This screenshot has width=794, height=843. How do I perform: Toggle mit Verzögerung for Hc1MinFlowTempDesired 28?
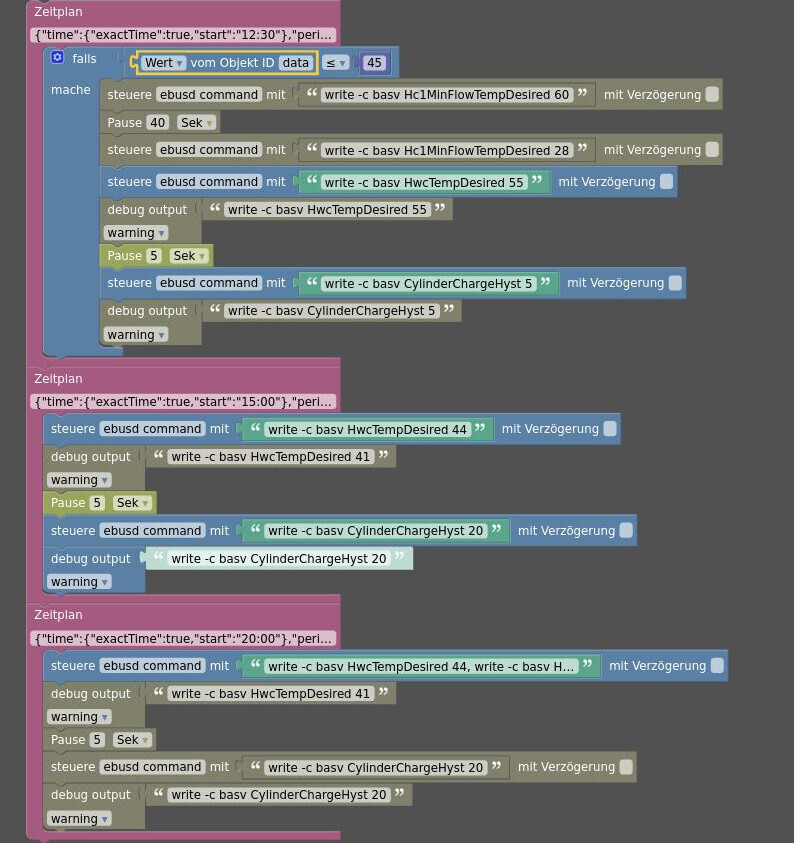pos(712,150)
